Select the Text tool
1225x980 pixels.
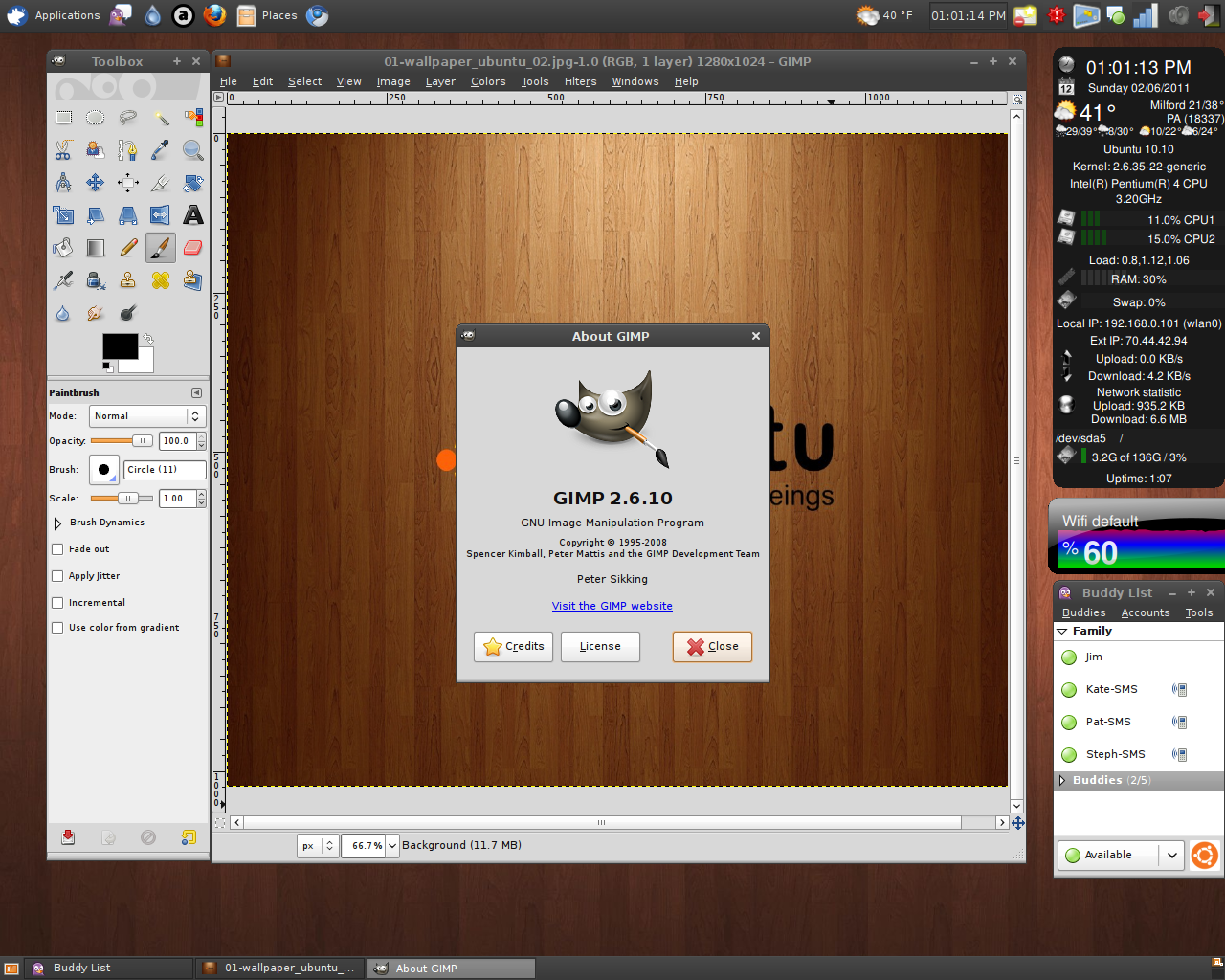(193, 215)
